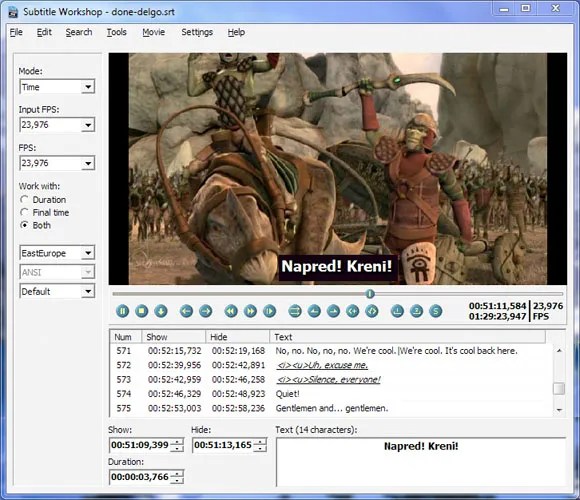Decrease Show time with down spinner
580x500 pixels.
click(177, 448)
